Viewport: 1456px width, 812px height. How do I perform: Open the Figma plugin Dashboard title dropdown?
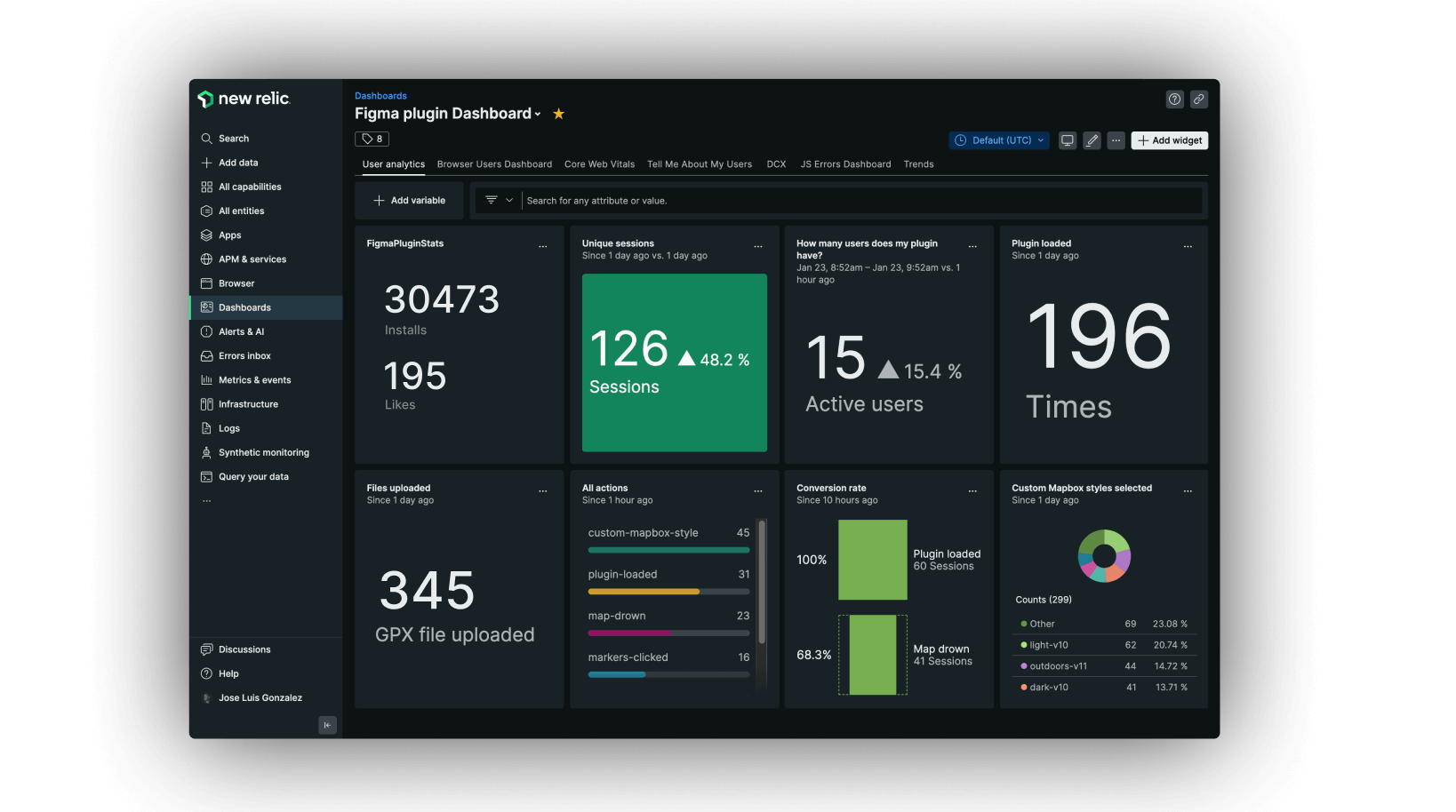pyautogui.click(x=448, y=114)
